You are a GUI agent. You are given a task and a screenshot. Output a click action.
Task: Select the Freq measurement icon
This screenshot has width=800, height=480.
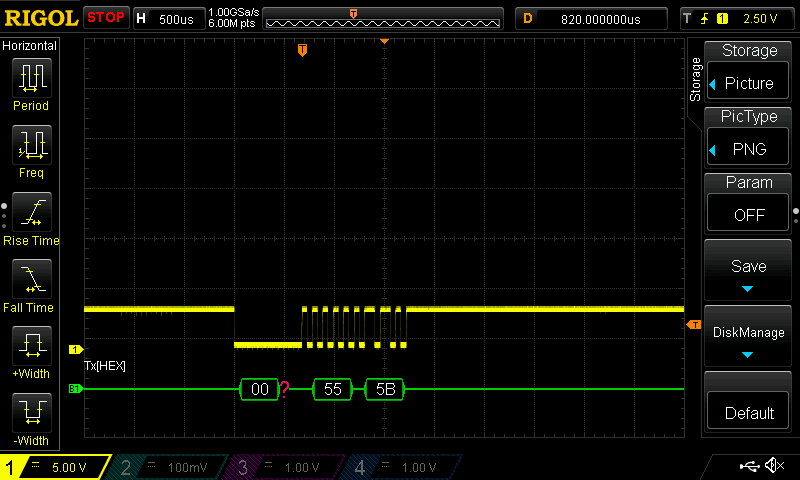[32, 145]
